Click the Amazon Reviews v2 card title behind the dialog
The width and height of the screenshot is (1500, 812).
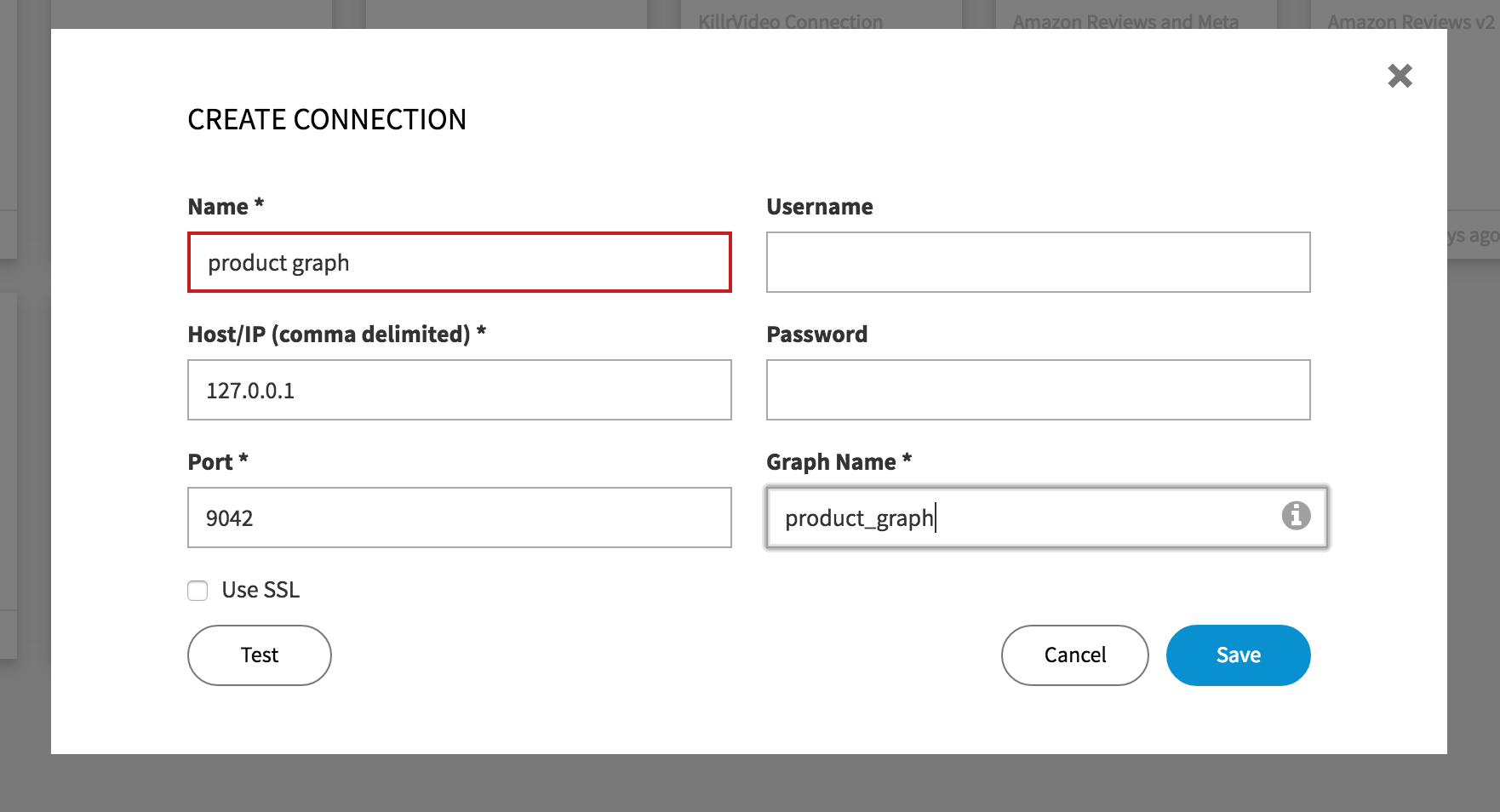point(1411,21)
